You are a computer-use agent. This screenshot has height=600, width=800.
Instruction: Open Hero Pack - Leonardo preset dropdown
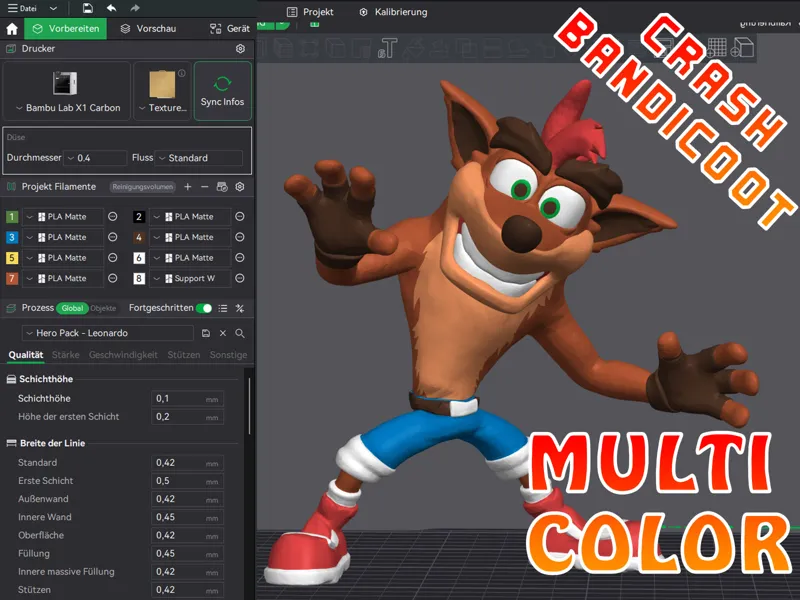point(108,333)
